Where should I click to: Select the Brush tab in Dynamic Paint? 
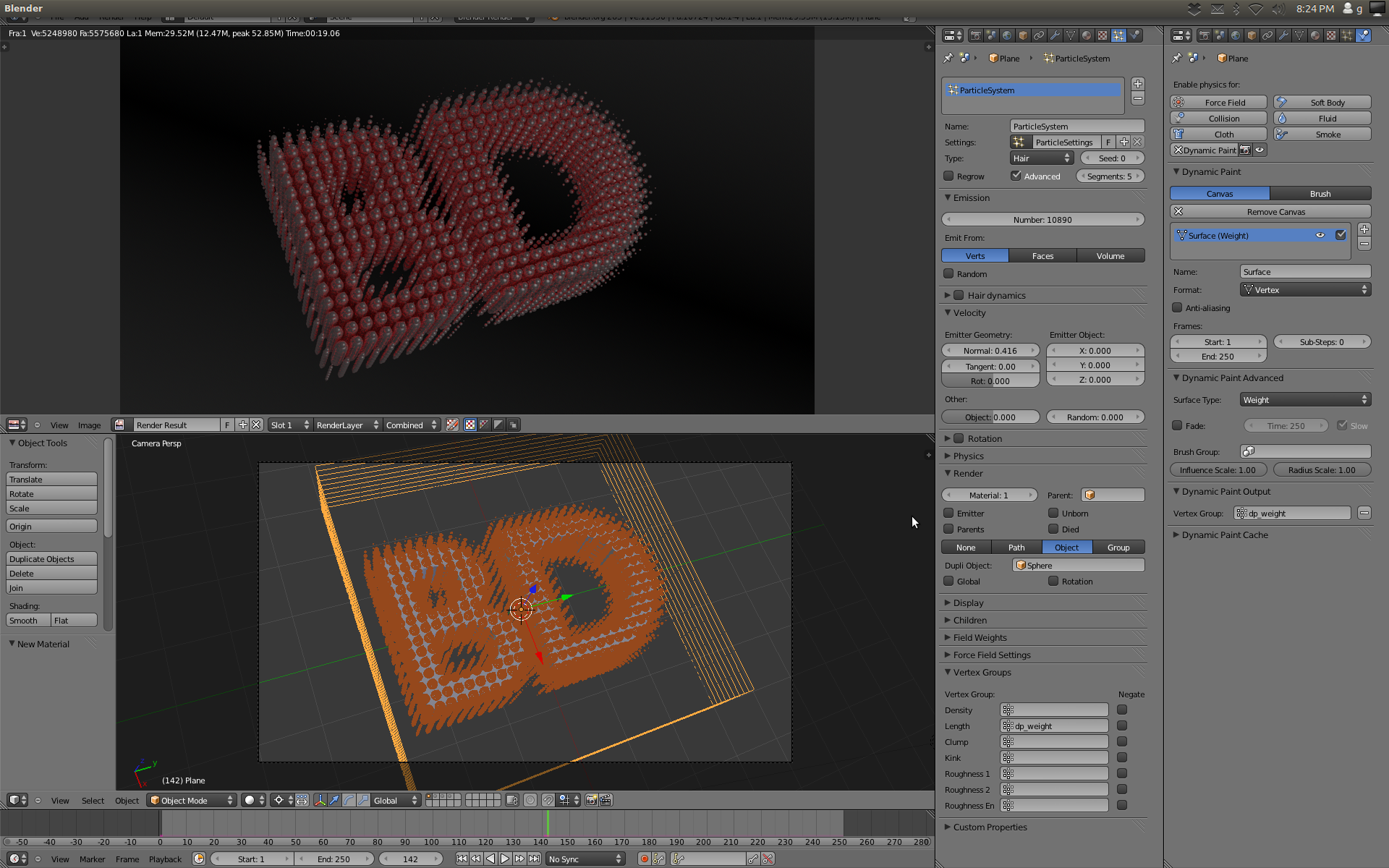coord(1320,193)
